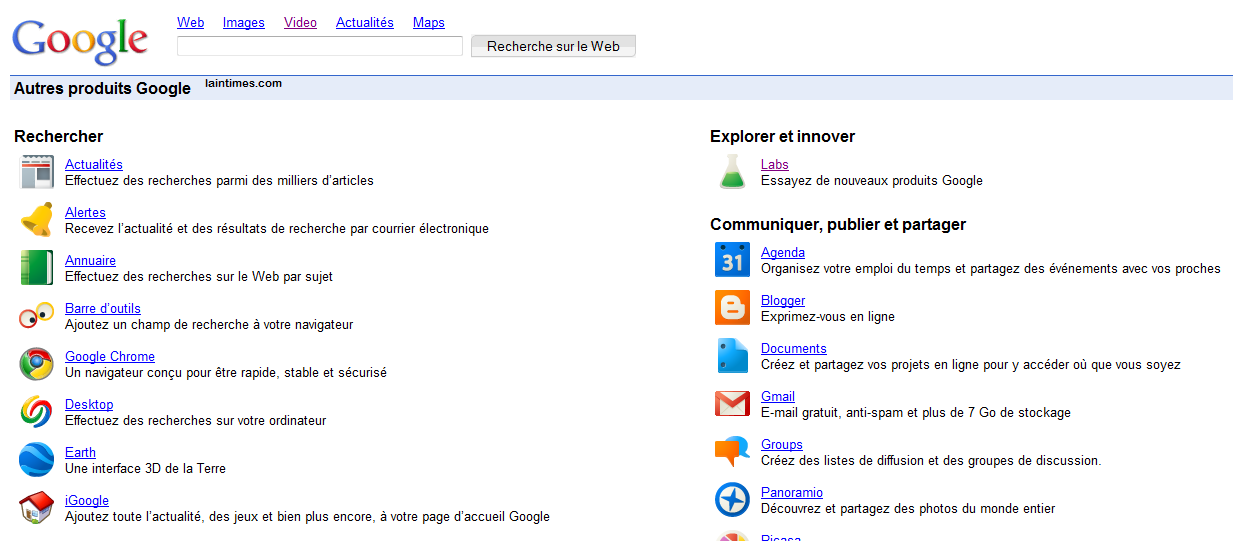Click text 'Découvrez et partagez des photos'
The height and width of the screenshot is (541, 1233).
pos(908,508)
